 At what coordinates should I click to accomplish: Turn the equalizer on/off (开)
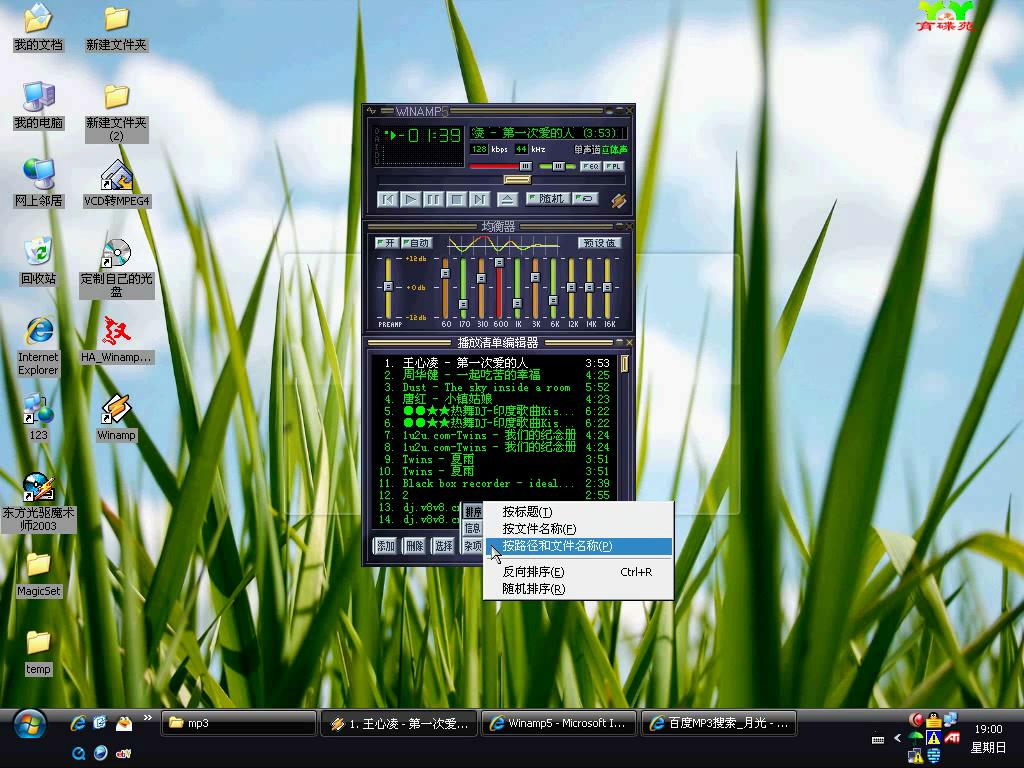pyautogui.click(x=387, y=243)
